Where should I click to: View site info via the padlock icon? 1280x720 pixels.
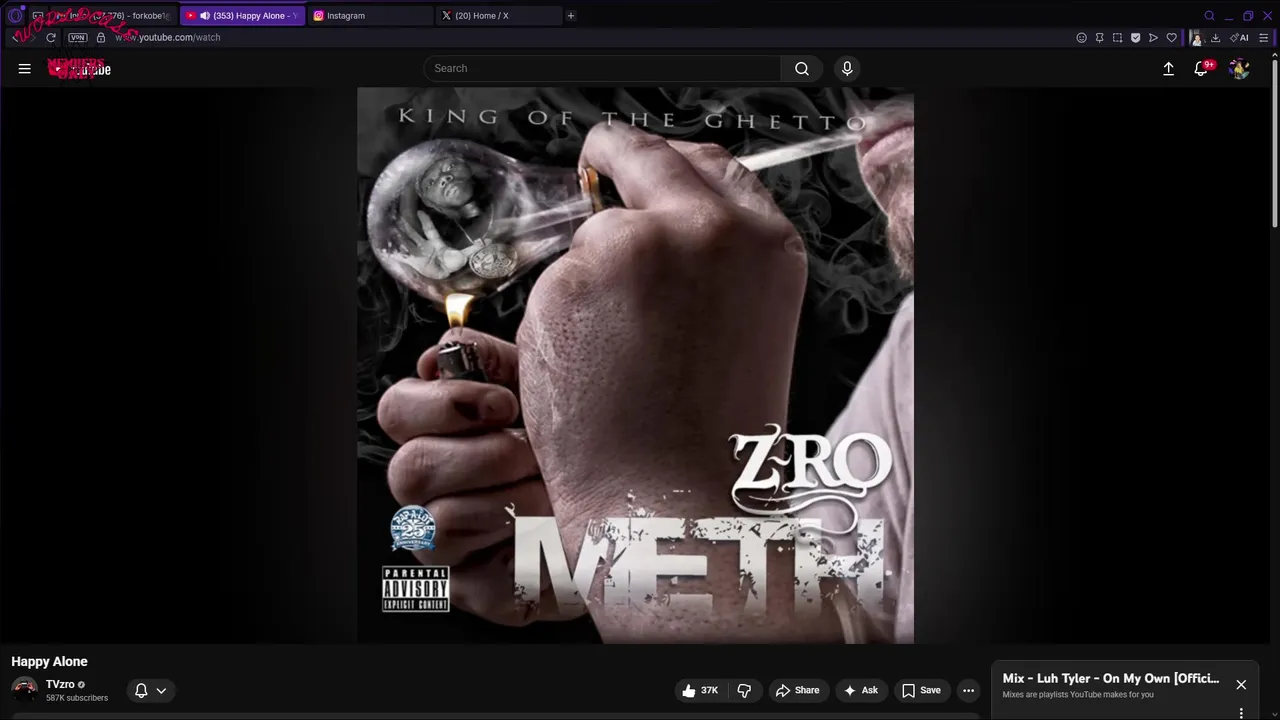101,38
